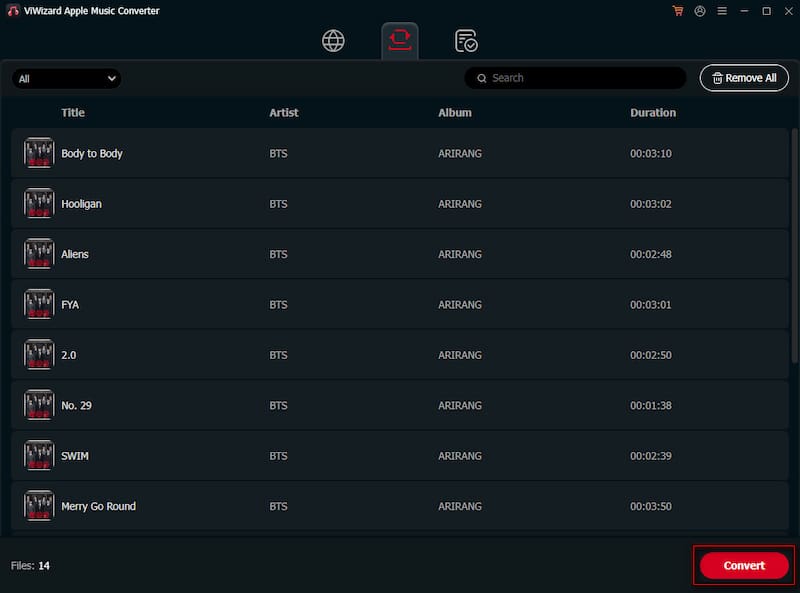Screen dimensions: 800x593
Task: Click the Merry Go Round title
Action: click(98, 506)
